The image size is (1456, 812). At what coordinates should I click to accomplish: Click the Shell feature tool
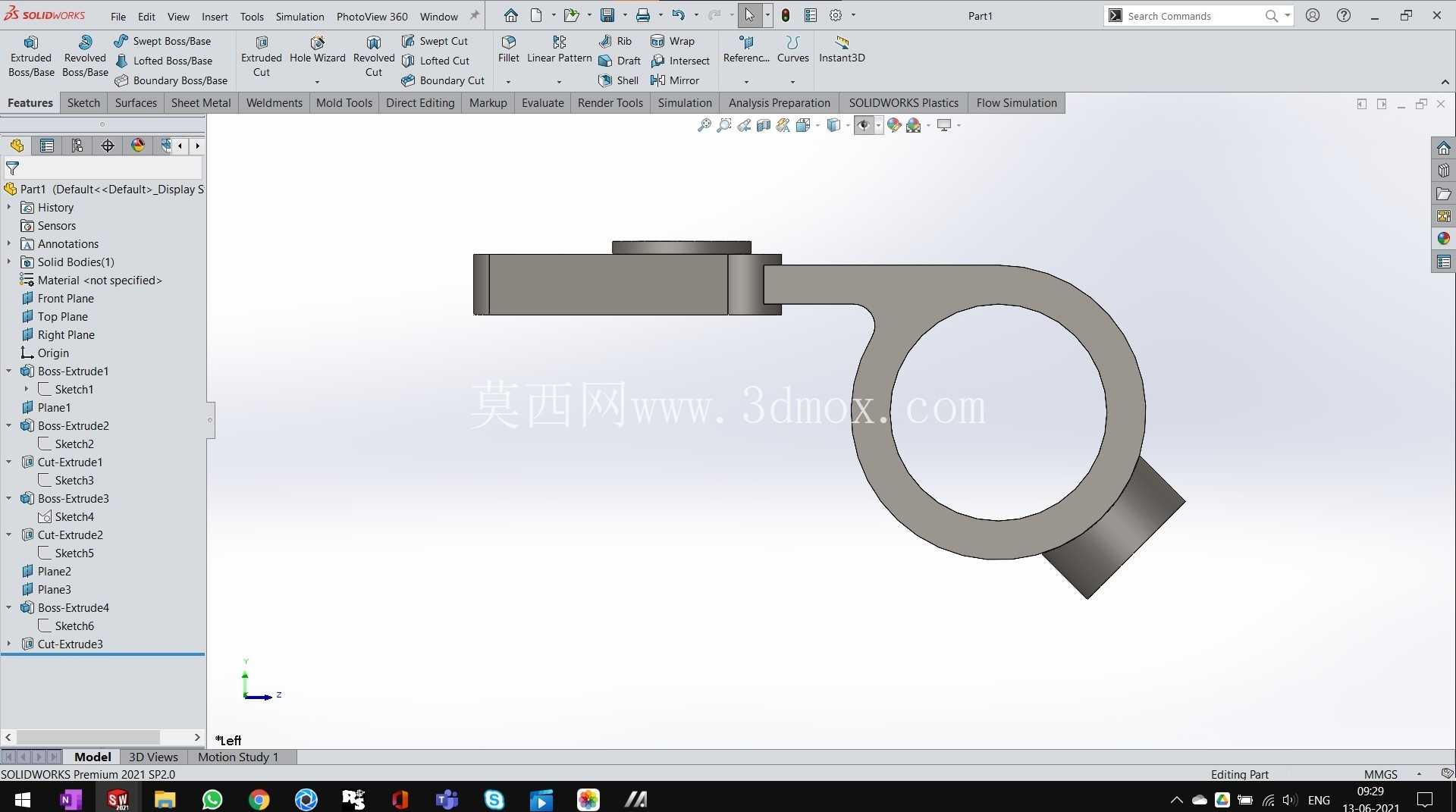[618, 80]
